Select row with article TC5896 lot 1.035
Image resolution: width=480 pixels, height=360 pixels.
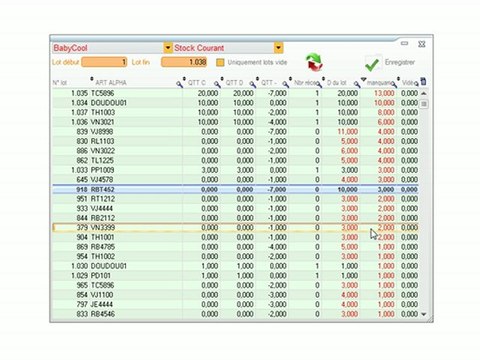click(235, 93)
